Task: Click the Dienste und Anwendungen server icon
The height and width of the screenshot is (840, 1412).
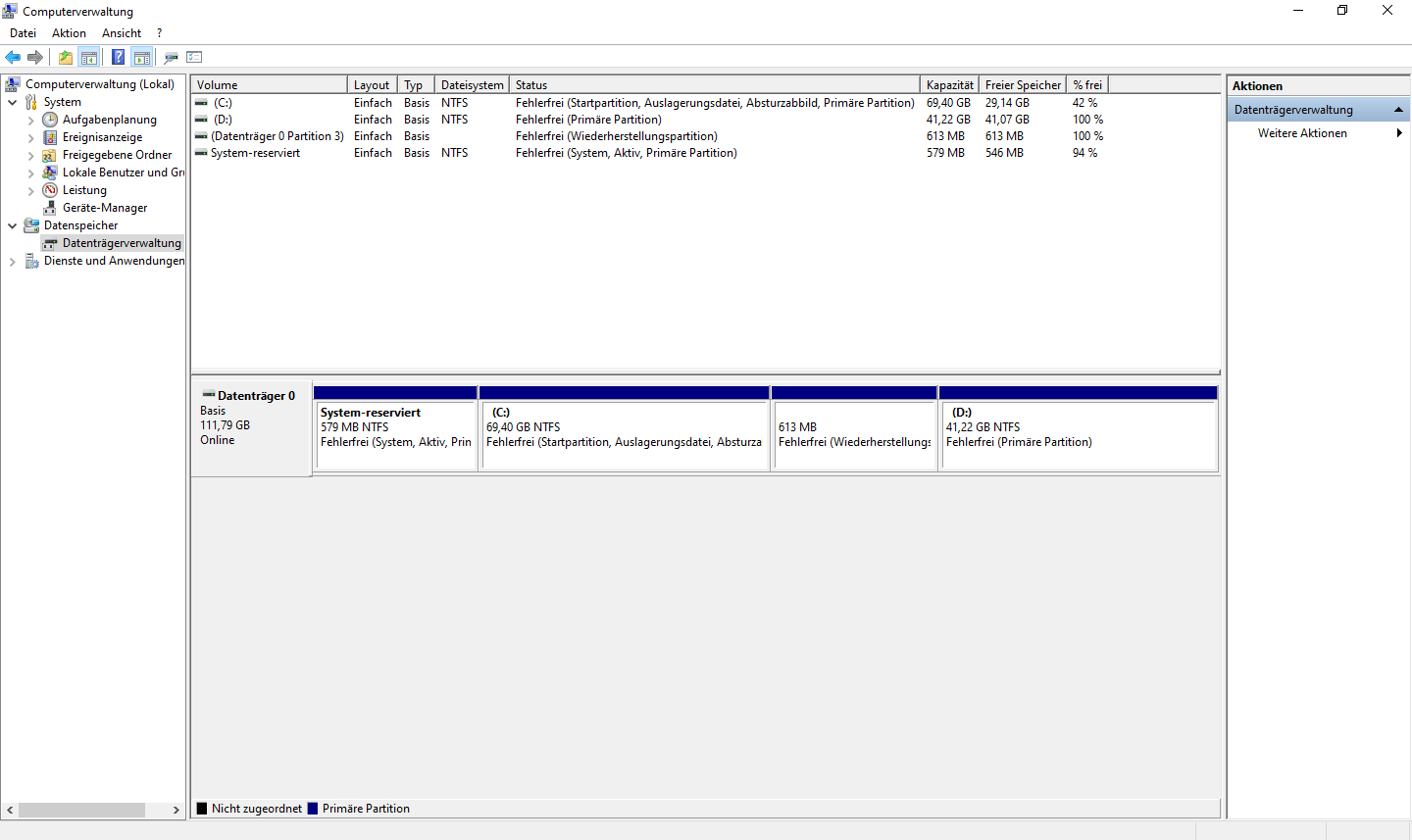Action: tap(31, 261)
